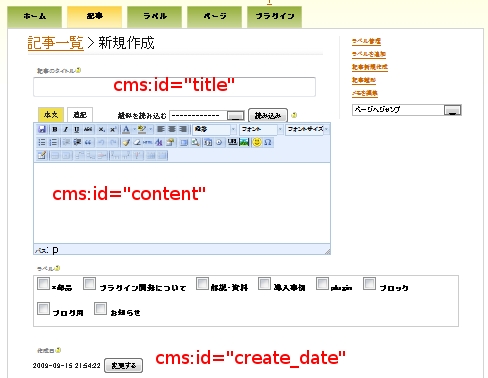Viewport: 488px width, 378px height.
Task: Click inside the article body editor area
Action: (182, 203)
